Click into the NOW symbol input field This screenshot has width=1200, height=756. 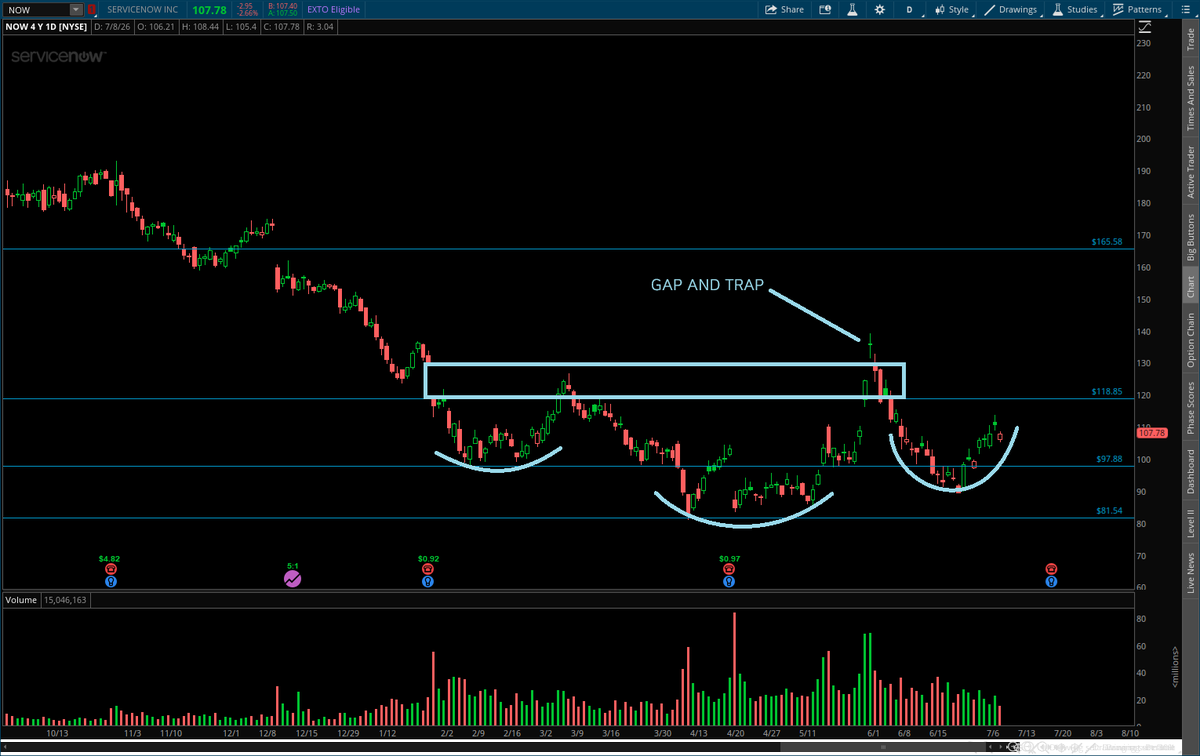tap(36, 9)
